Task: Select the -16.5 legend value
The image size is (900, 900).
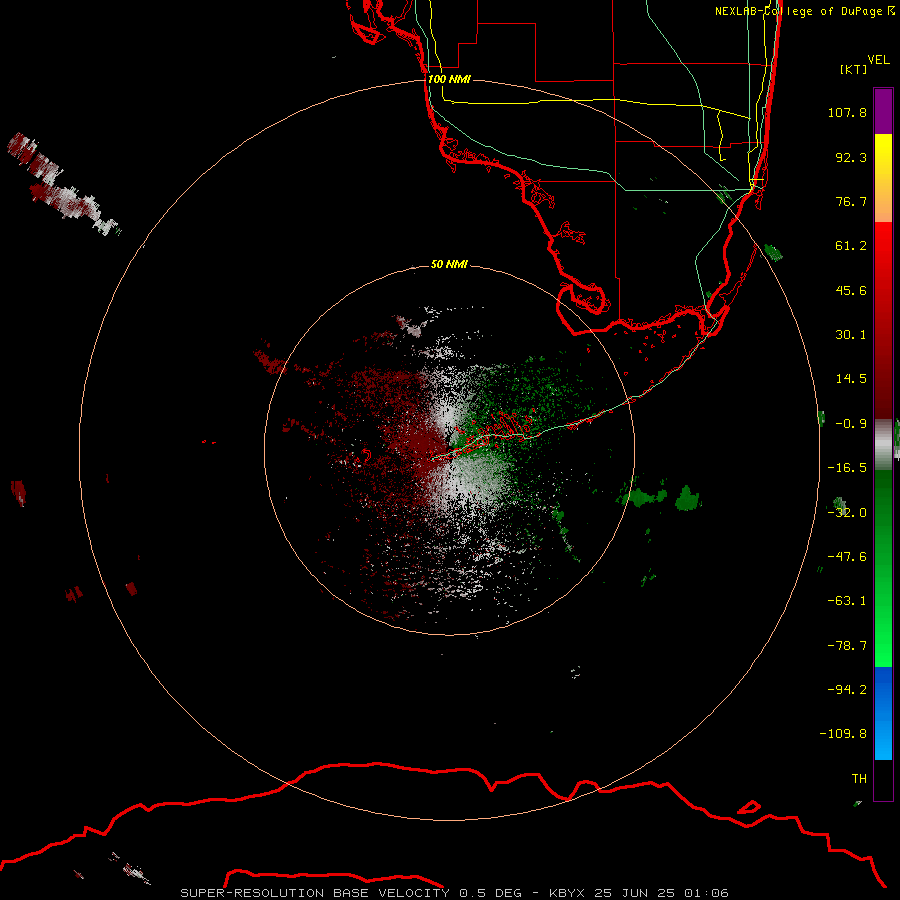Action: 847,468
